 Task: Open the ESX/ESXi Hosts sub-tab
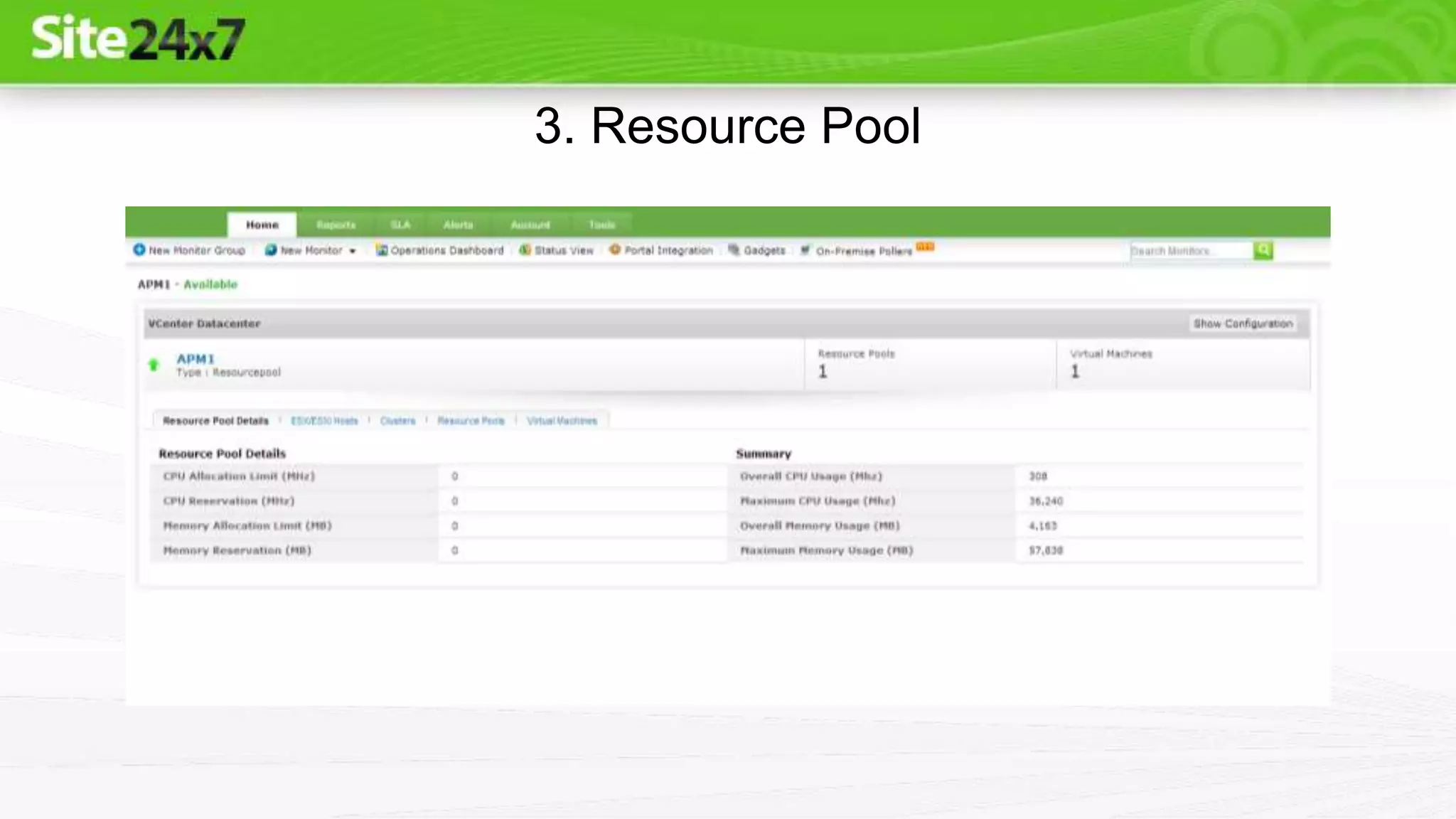[324, 421]
